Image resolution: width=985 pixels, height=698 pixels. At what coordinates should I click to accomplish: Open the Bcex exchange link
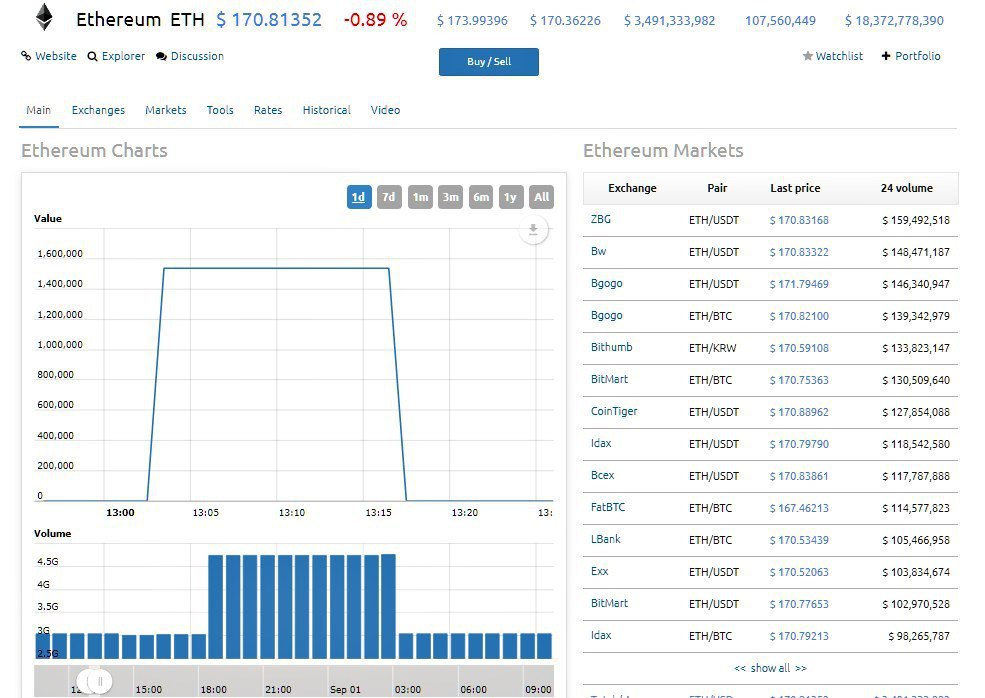click(602, 476)
